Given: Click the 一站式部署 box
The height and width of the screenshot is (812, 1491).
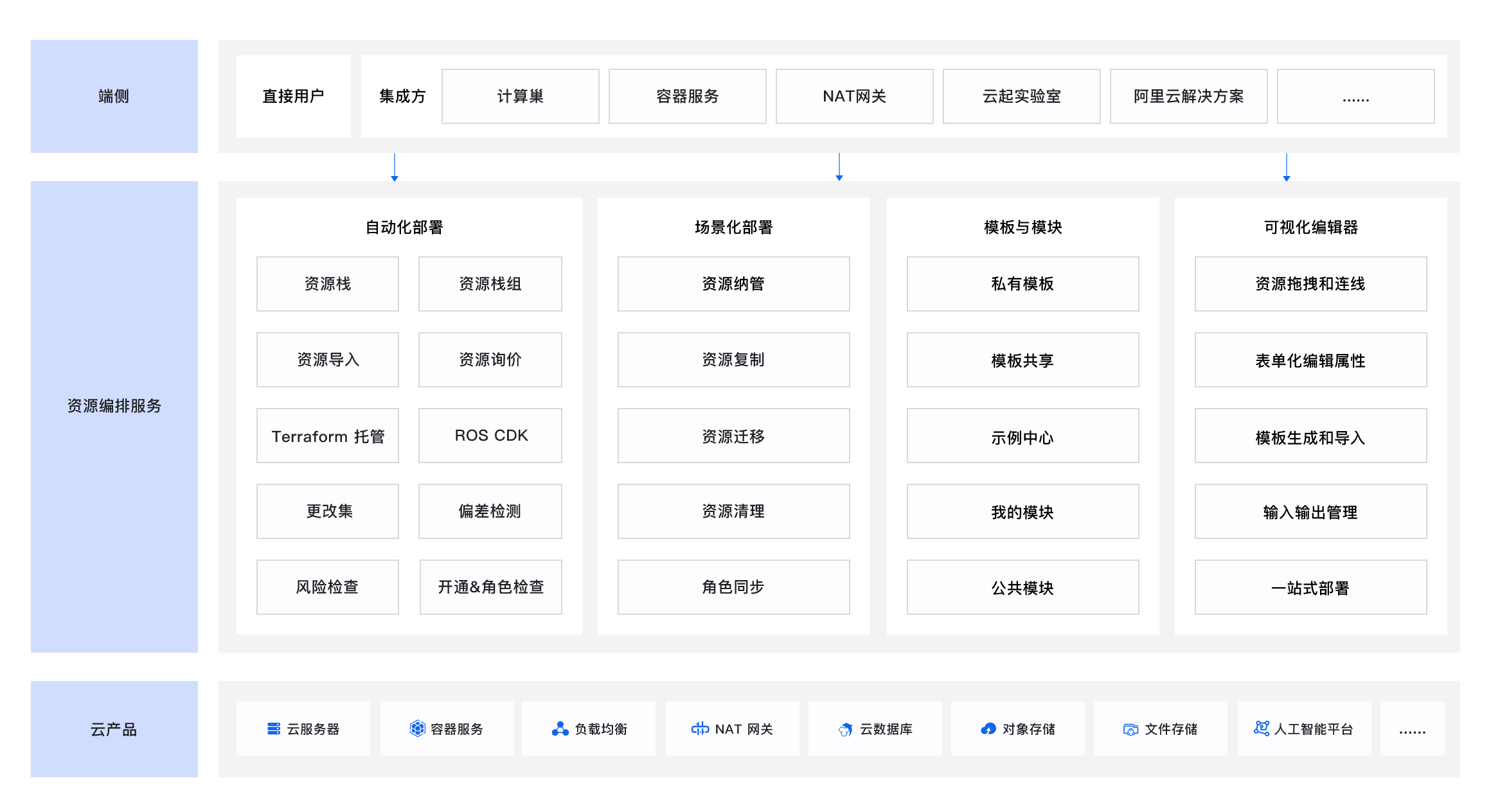Looking at the screenshot, I should pos(1310,587).
